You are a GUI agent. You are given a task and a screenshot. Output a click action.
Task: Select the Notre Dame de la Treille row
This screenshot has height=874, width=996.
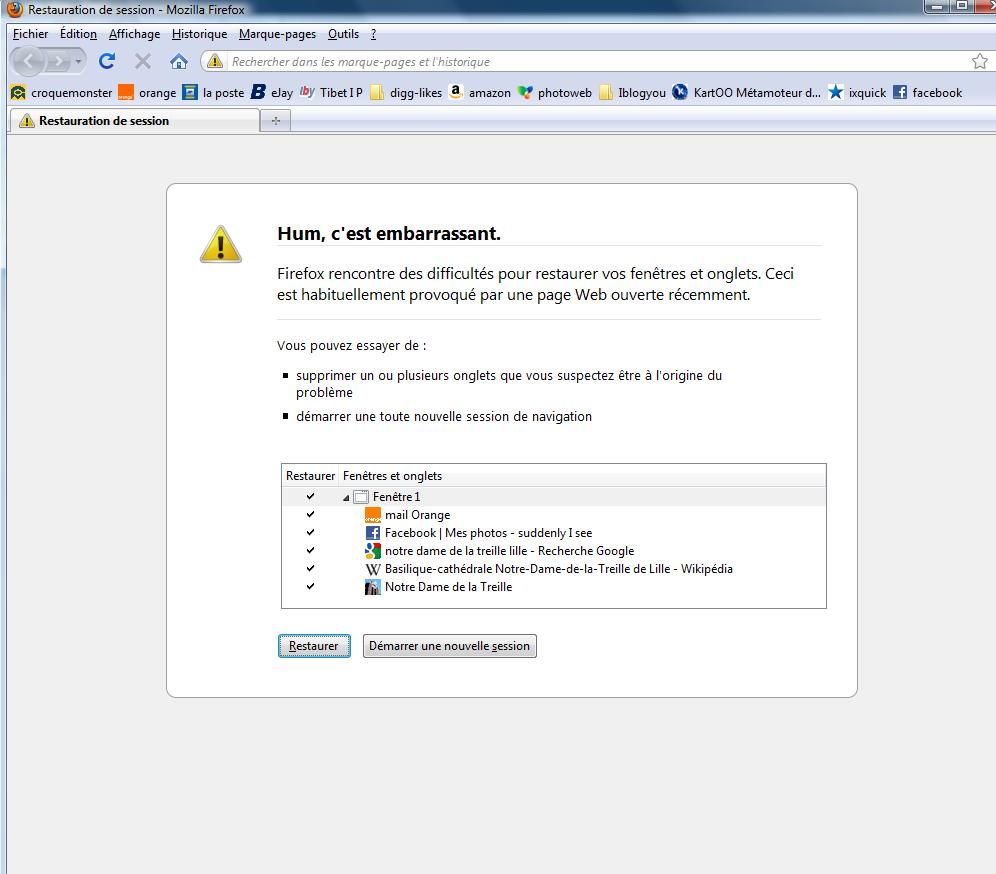point(553,587)
